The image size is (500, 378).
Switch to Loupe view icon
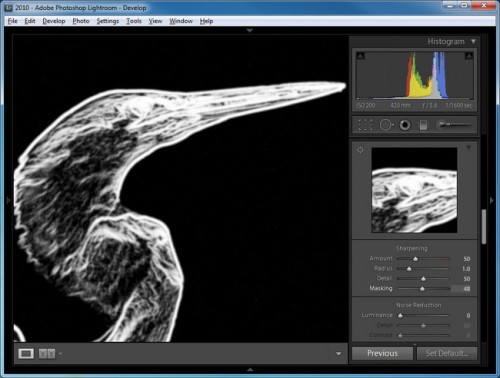[26, 354]
